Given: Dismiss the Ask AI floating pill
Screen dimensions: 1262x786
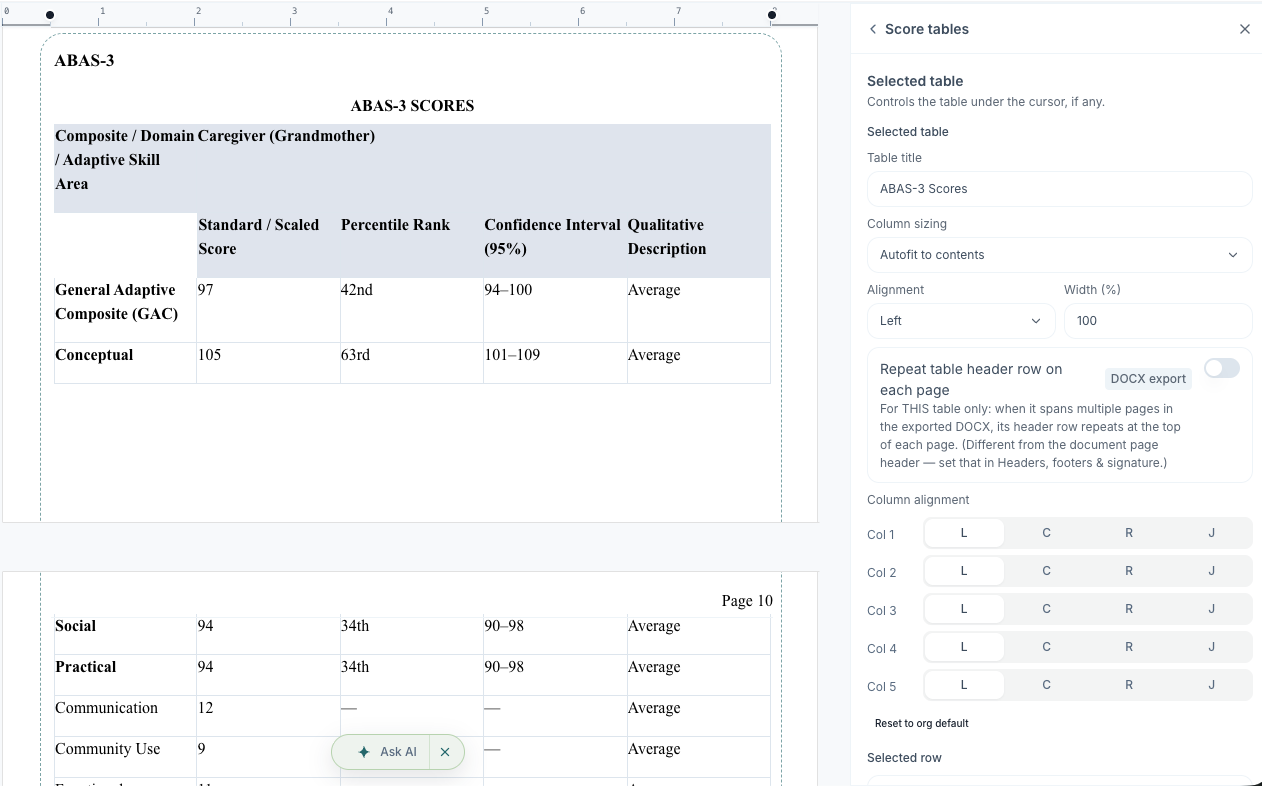Looking at the screenshot, I should tap(445, 752).
